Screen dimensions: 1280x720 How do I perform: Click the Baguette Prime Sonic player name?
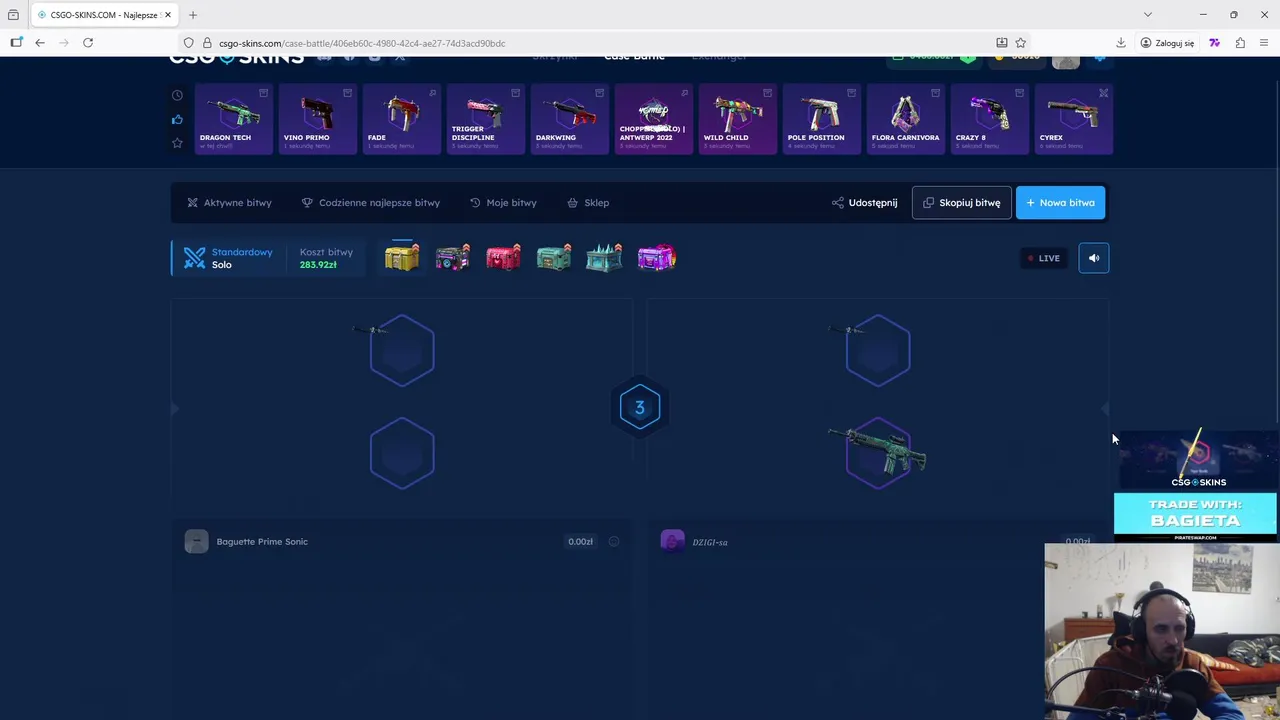pyautogui.click(x=262, y=541)
